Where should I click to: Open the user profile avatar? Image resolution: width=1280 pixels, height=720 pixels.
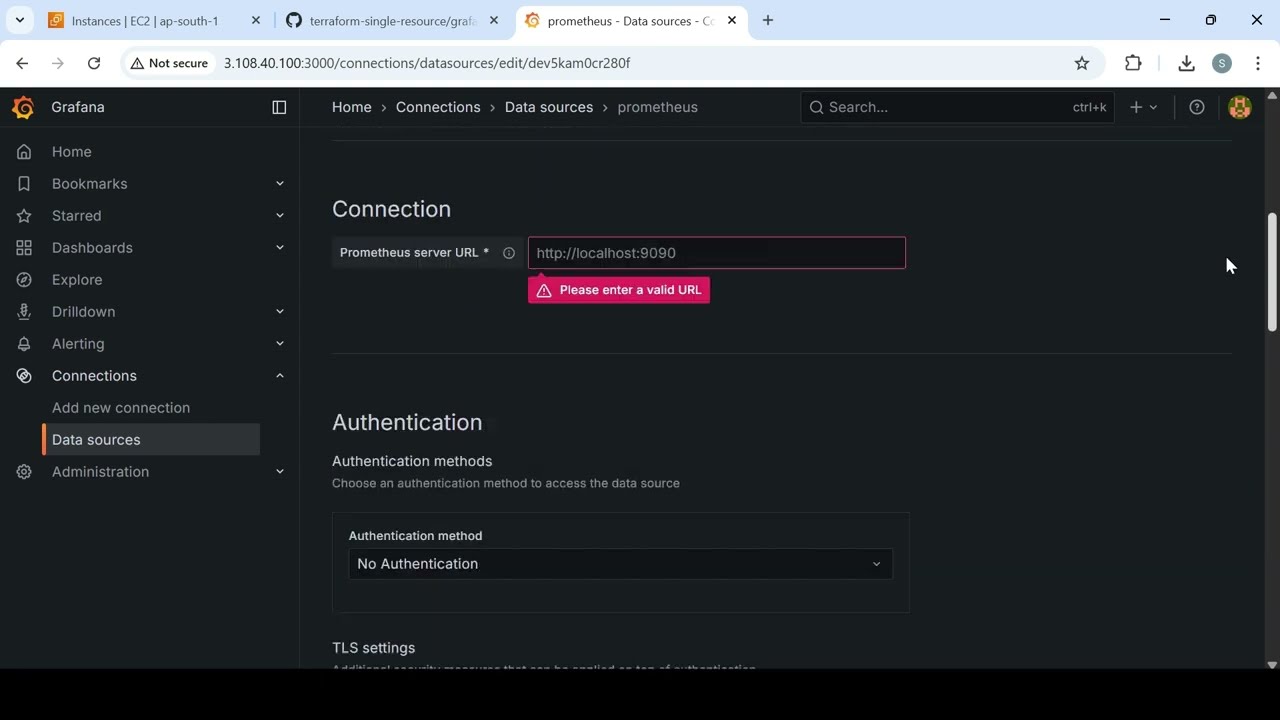point(1240,107)
